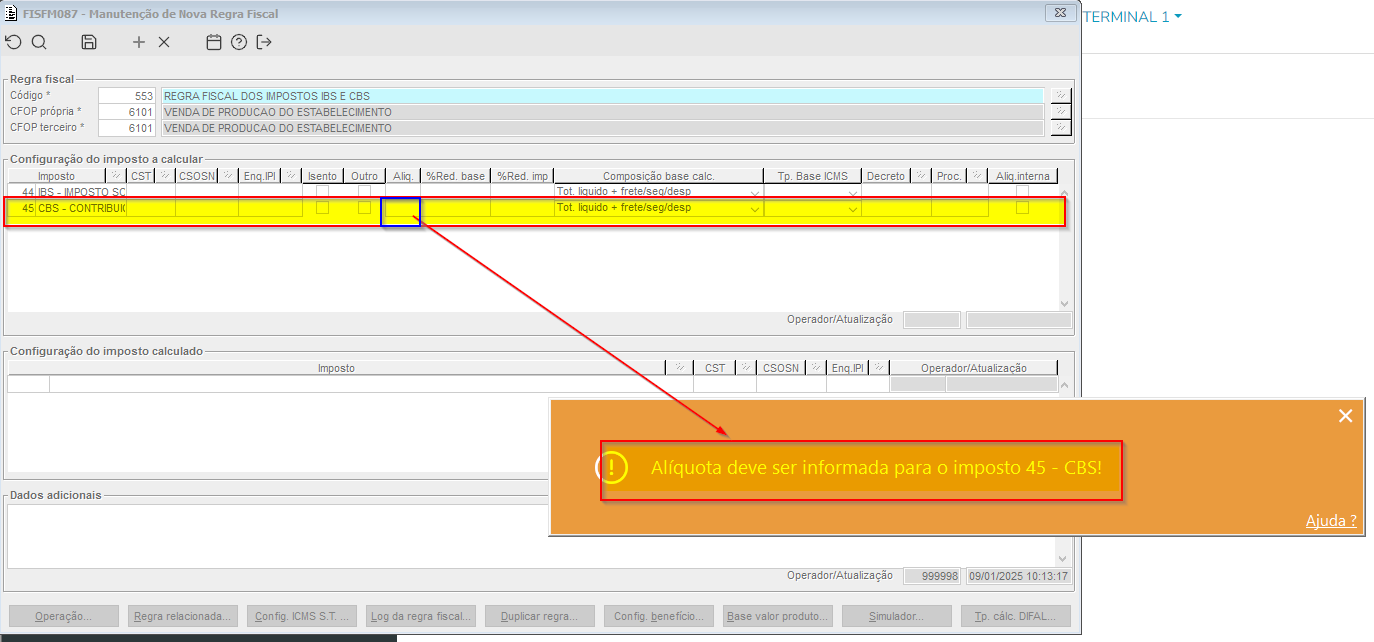The width and height of the screenshot is (1374, 642).
Task: Open lookup icon next to Imposto column header
Action: coord(115,176)
